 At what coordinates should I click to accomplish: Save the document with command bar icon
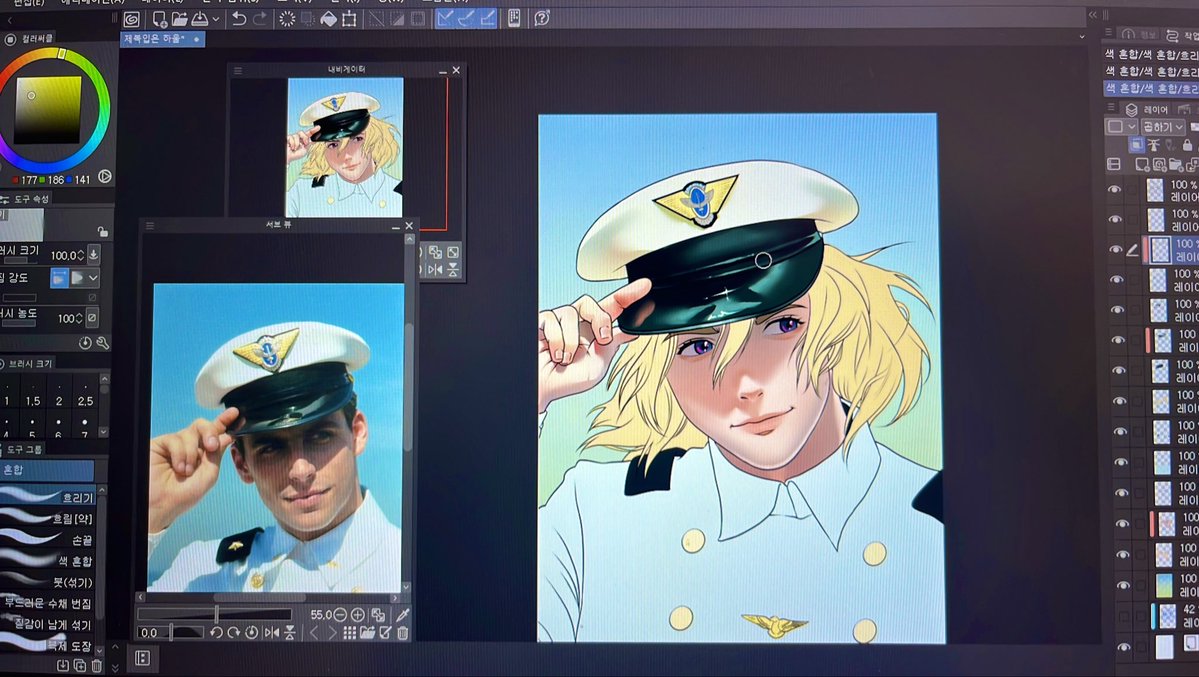[x=200, y=18]
